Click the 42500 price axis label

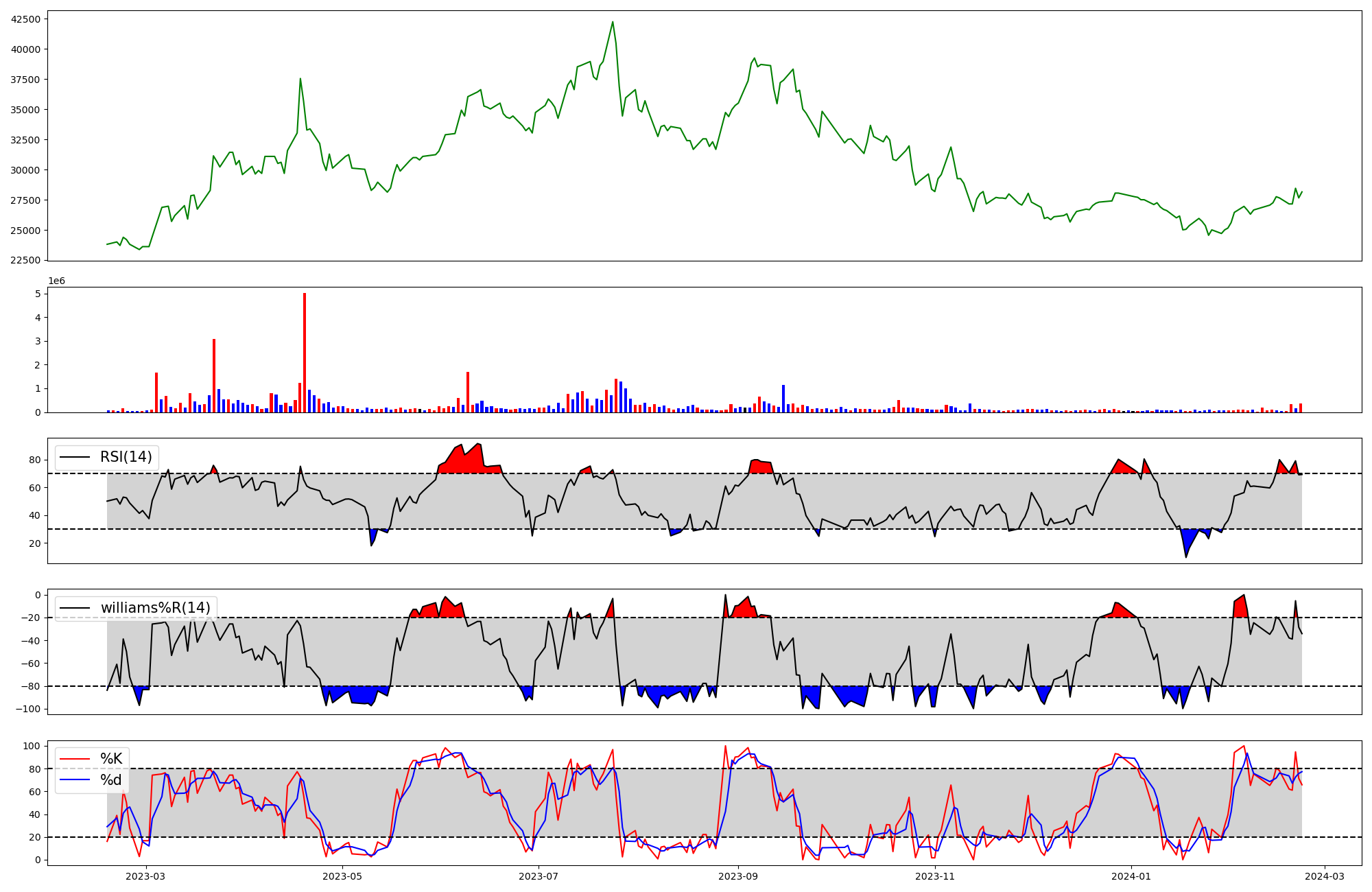coord(26,19)
